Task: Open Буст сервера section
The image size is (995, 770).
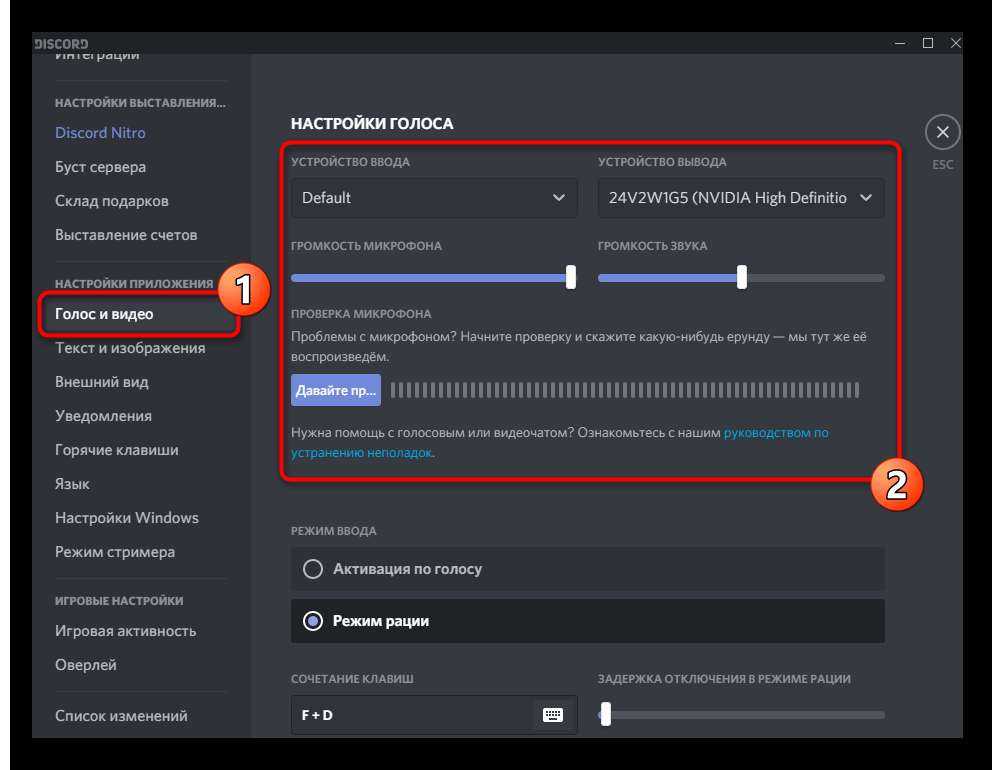Action: [x=100, y=167]
